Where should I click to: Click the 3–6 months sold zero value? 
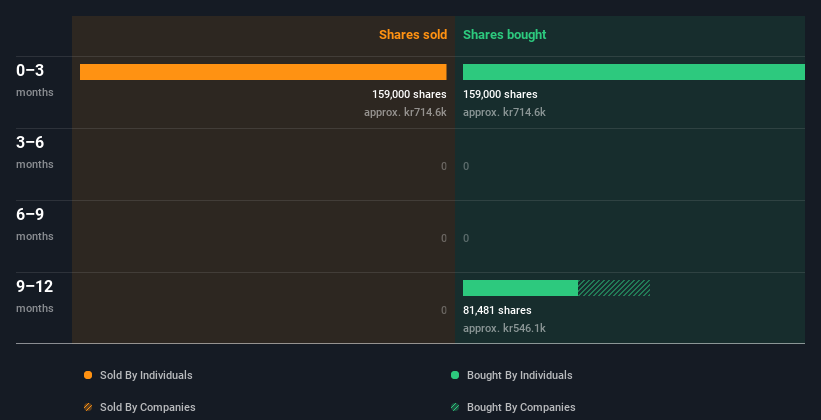coord(444,166)
